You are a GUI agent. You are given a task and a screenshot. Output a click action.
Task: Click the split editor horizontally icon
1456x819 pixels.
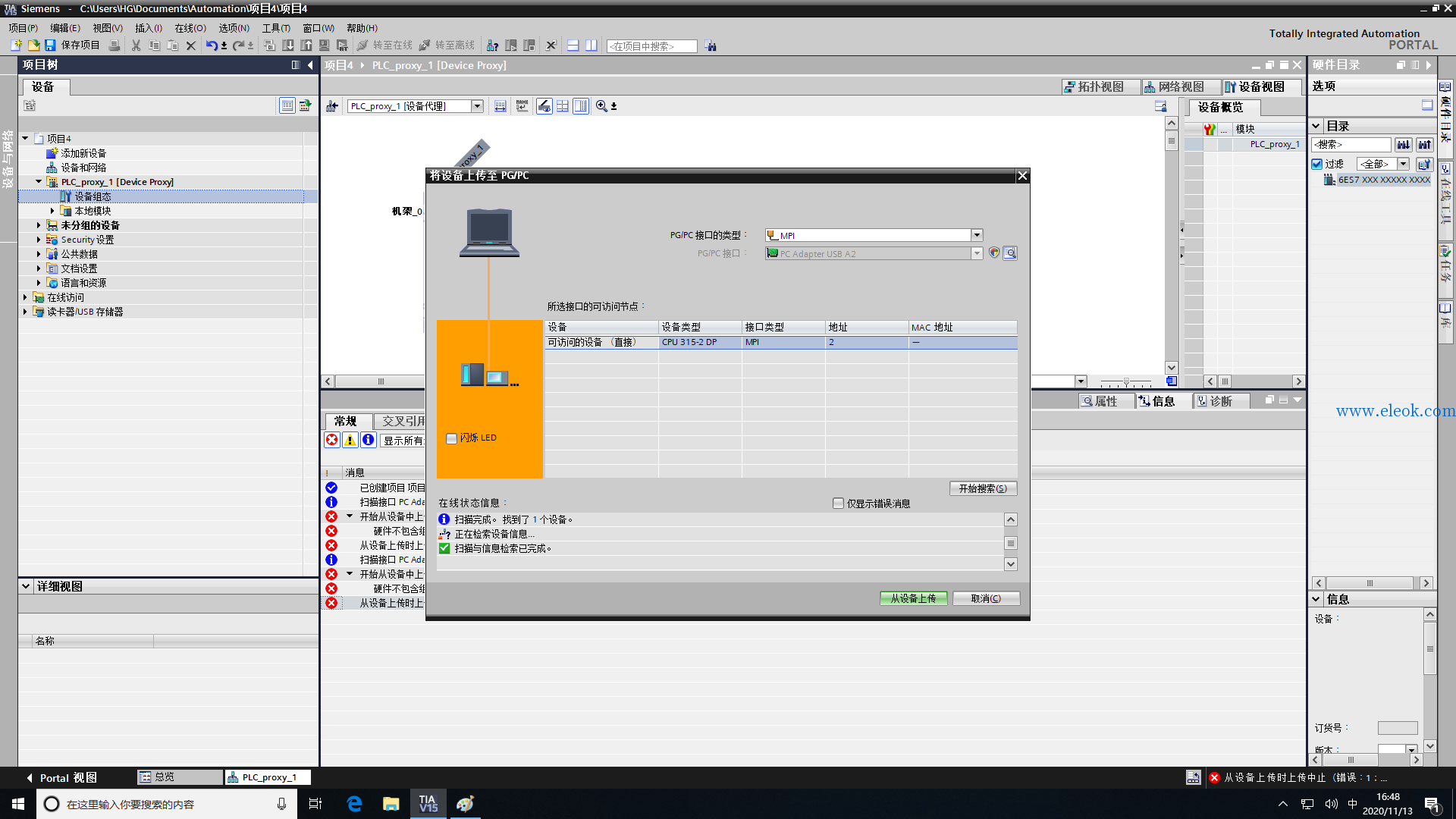point(573,45)
